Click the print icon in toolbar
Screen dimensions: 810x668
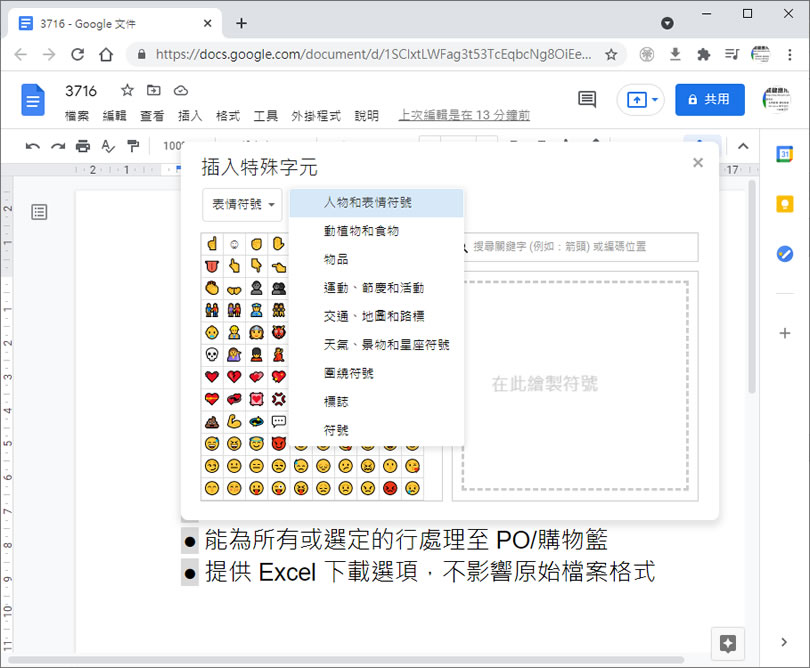tap(83, 146)
